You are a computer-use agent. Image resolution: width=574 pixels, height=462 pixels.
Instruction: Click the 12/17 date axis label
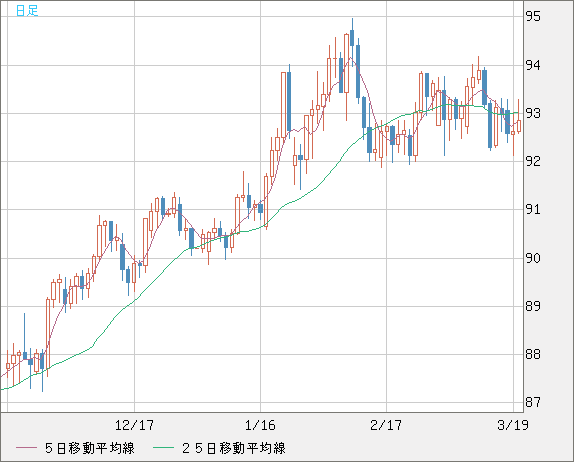click(134, 425)
